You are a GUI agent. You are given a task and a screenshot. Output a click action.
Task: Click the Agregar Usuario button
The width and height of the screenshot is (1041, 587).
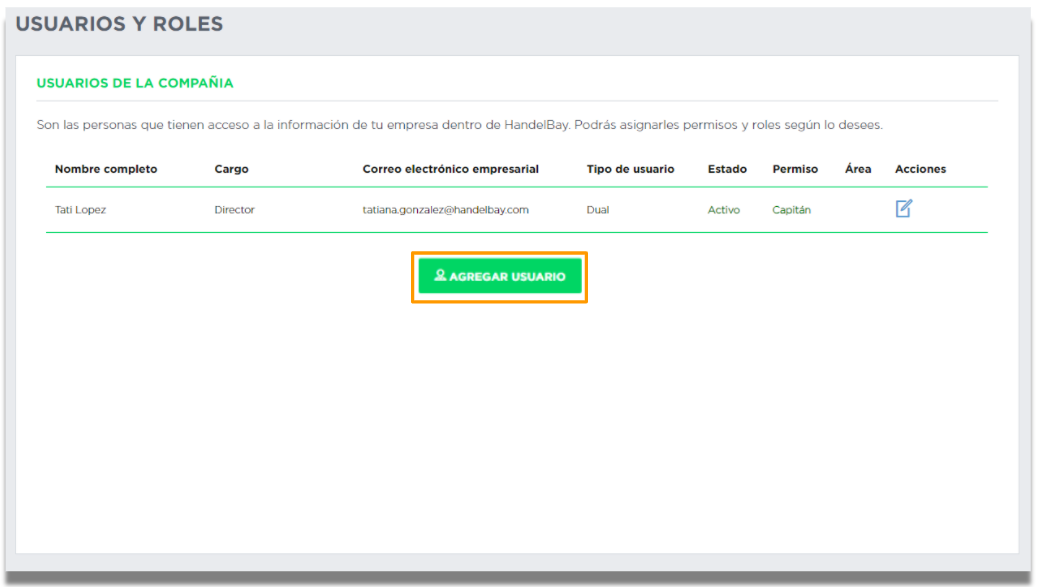[500, 276]
